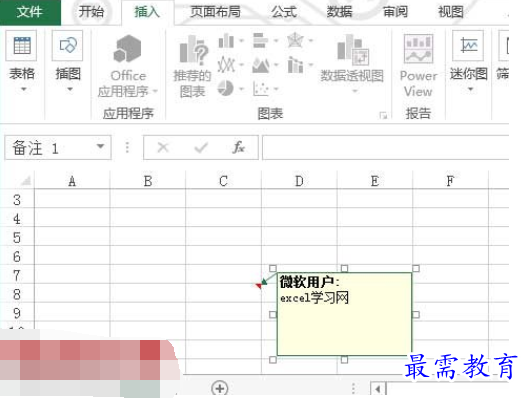Select column B header

pos(148,181)
